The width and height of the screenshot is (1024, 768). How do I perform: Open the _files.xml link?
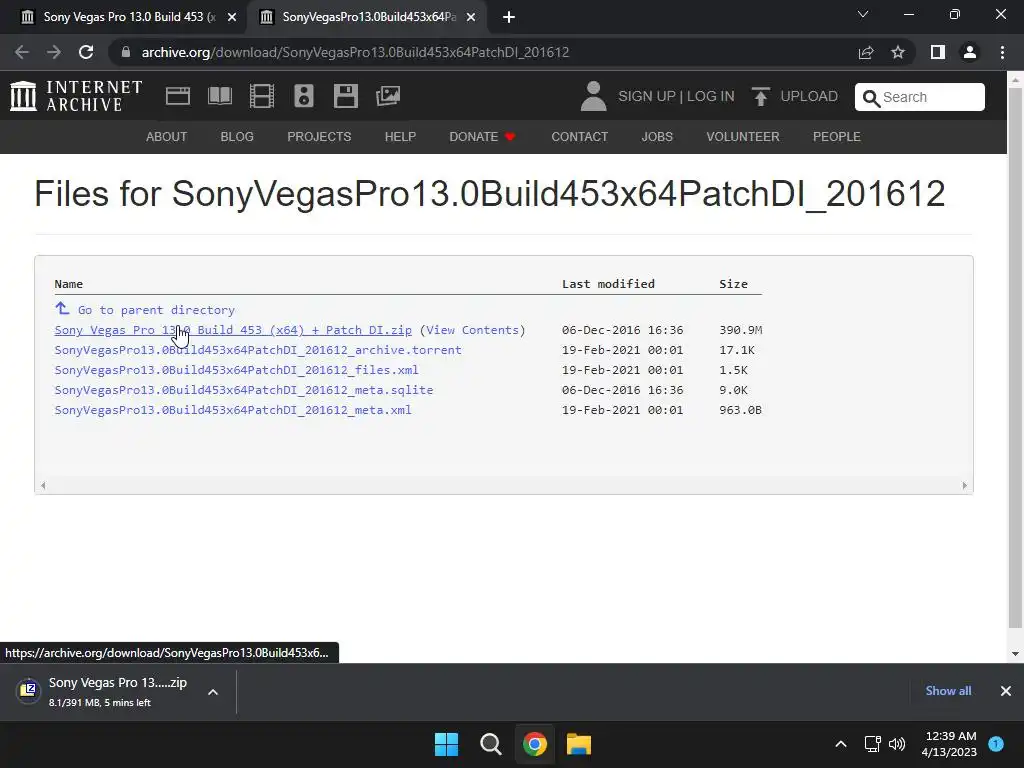(x=236, y=370)
